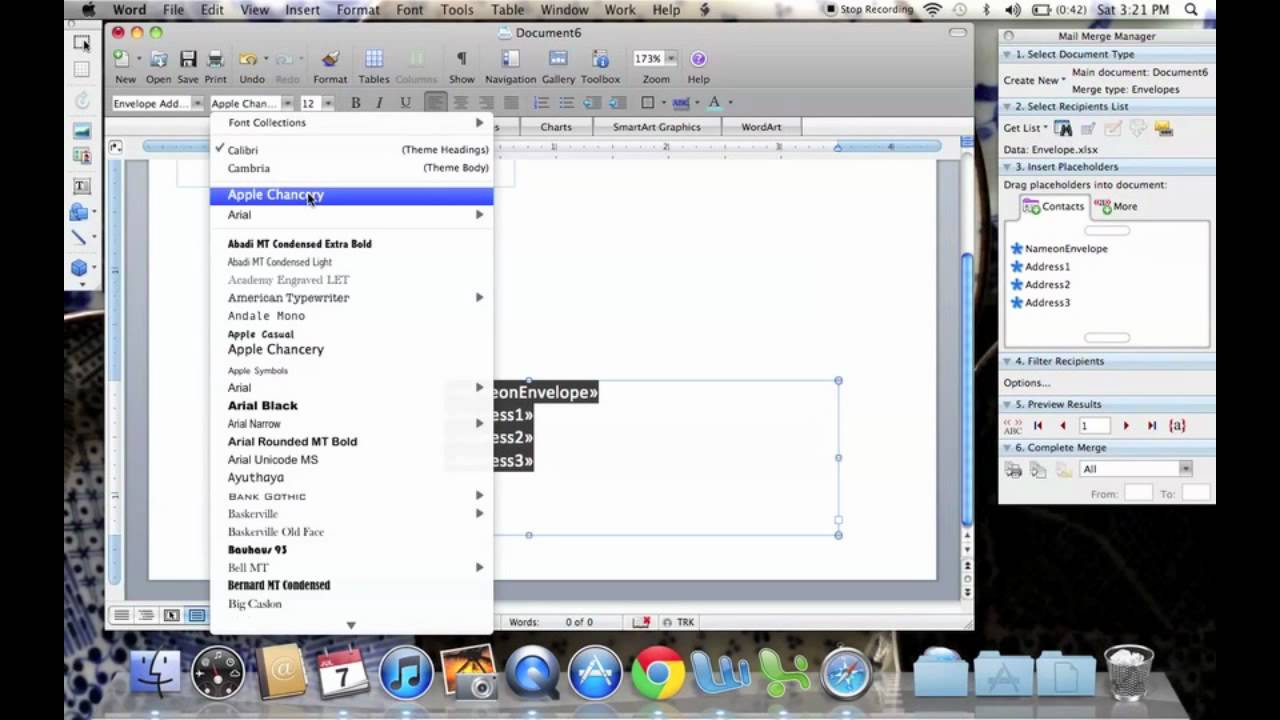Click the purple Help icon
The height and width of the screenshot is (720, 1280).
tap(698, 59)
